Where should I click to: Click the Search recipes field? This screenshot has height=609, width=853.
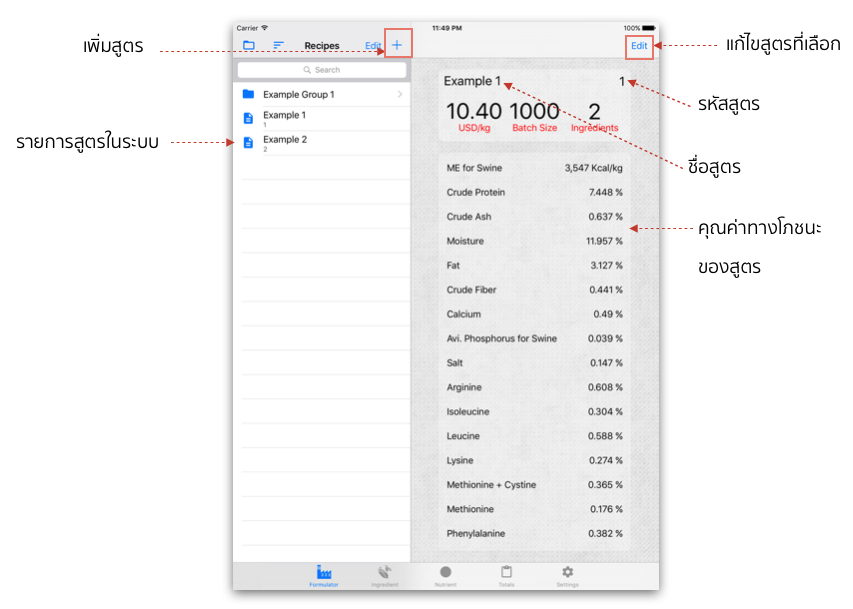point(322,70)
